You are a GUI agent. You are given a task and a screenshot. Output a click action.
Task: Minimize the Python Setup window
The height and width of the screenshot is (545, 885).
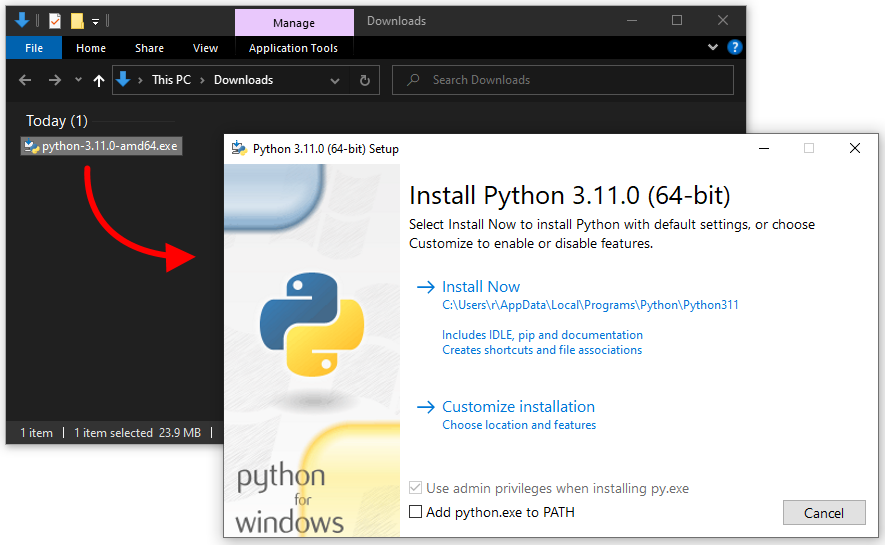point(764,148)
